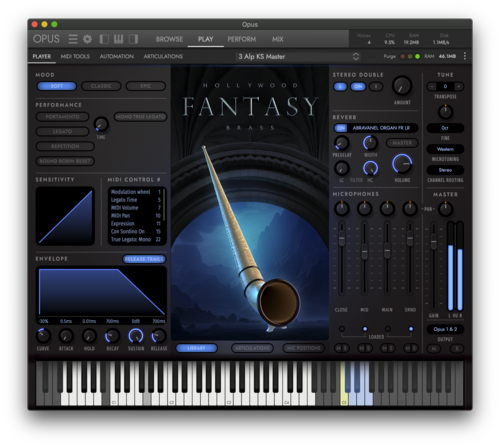Click the Srnd microphone pan knob
Screen dimensions: 500x447
[x=410, y=209]
